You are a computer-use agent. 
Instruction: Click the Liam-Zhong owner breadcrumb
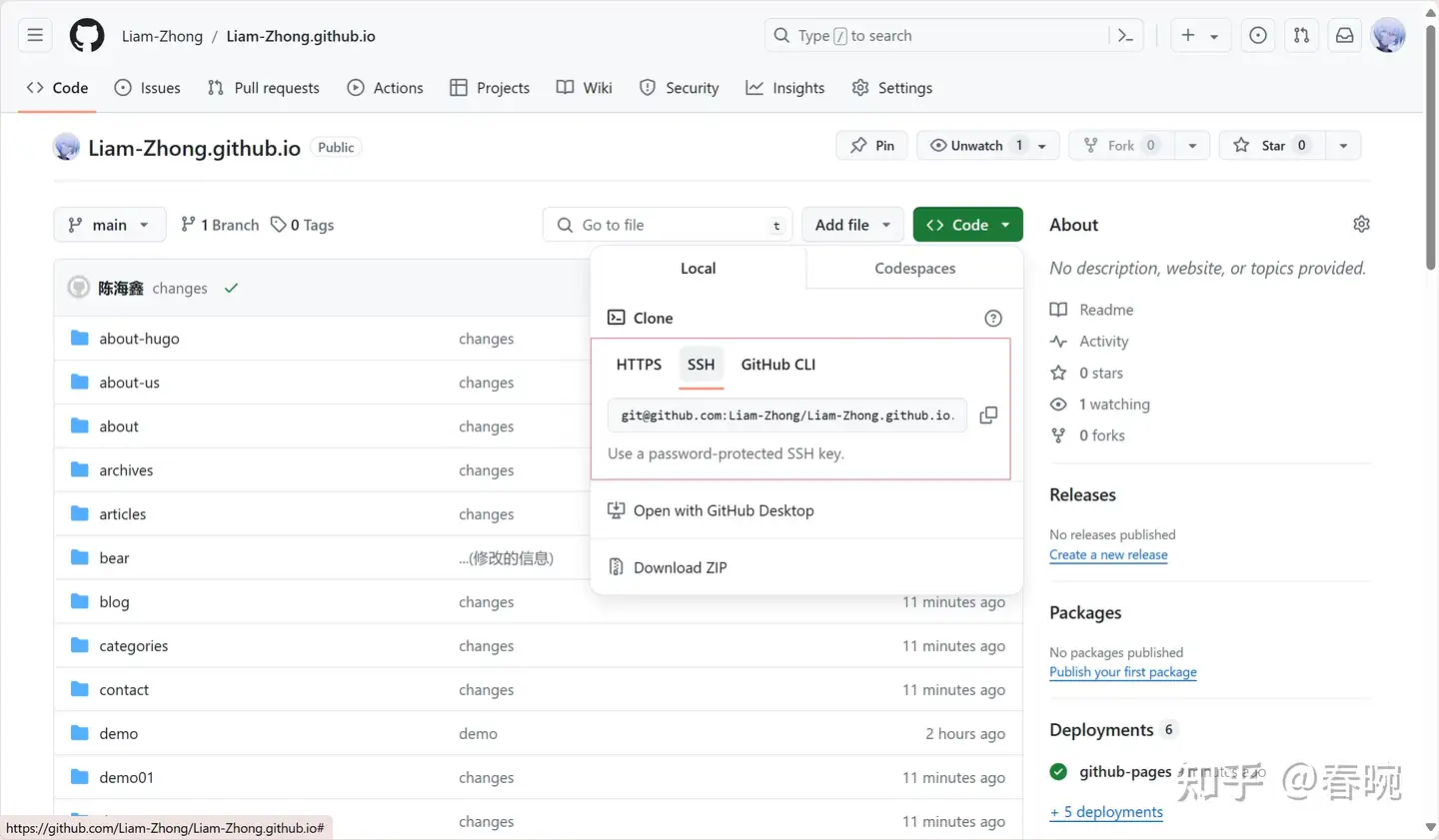pyautogui.click(x=162, y=36)
